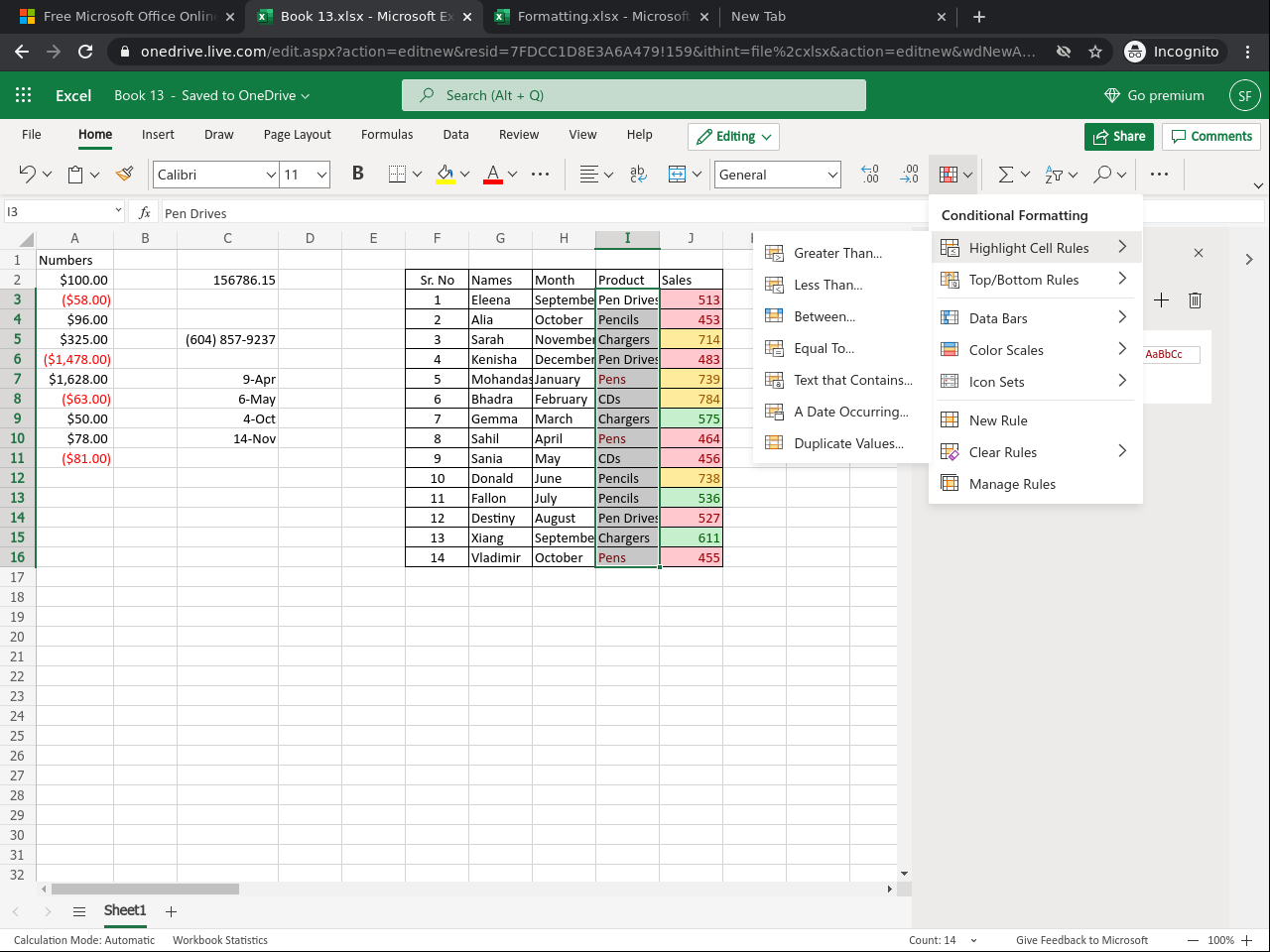
Task: Close the conditional formatting side pane
Action: 1199,253
